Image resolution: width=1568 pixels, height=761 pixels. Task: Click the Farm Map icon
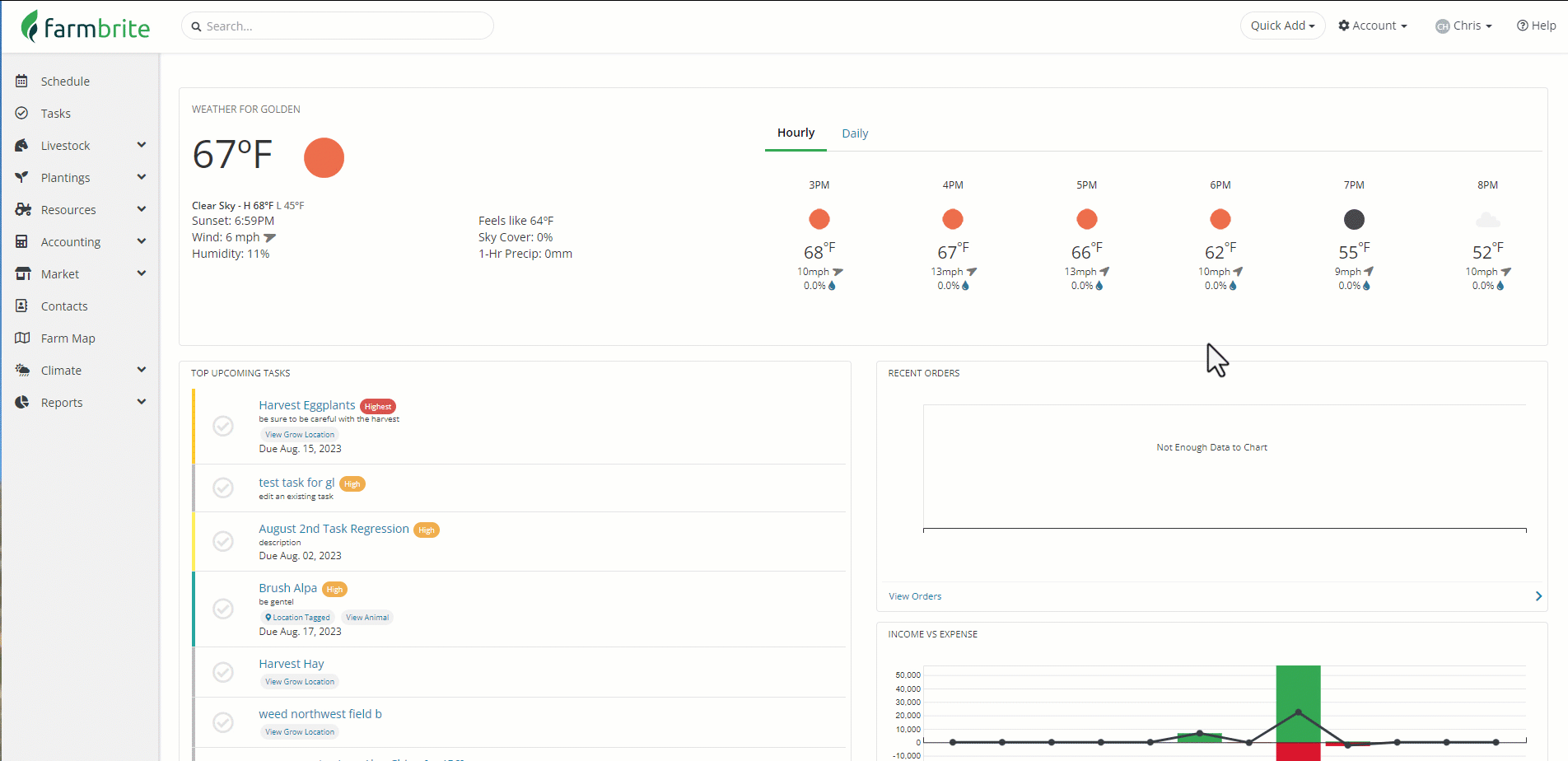[22, 338]
